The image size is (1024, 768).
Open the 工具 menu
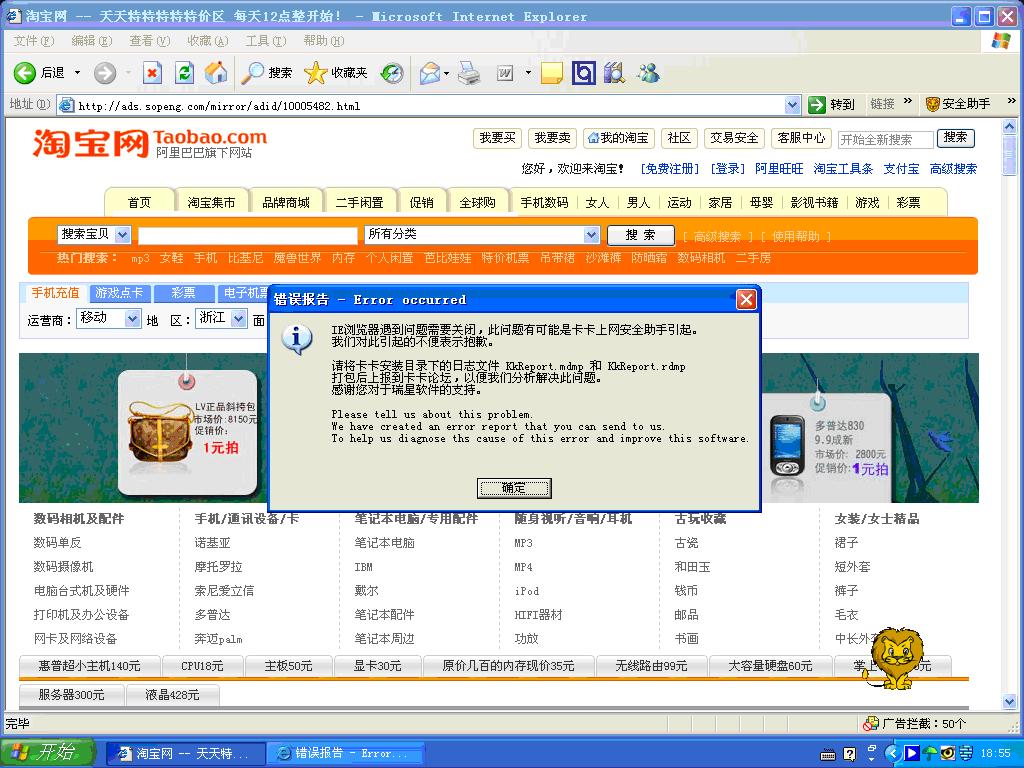(266, 41)
